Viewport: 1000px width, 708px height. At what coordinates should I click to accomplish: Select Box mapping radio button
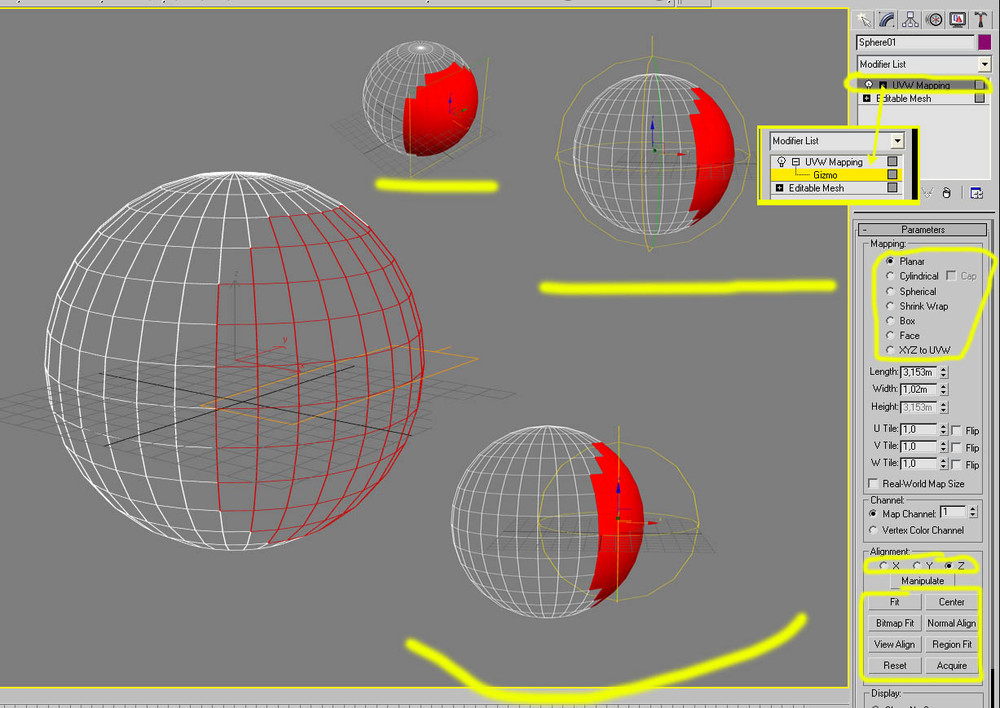point(890,320)
